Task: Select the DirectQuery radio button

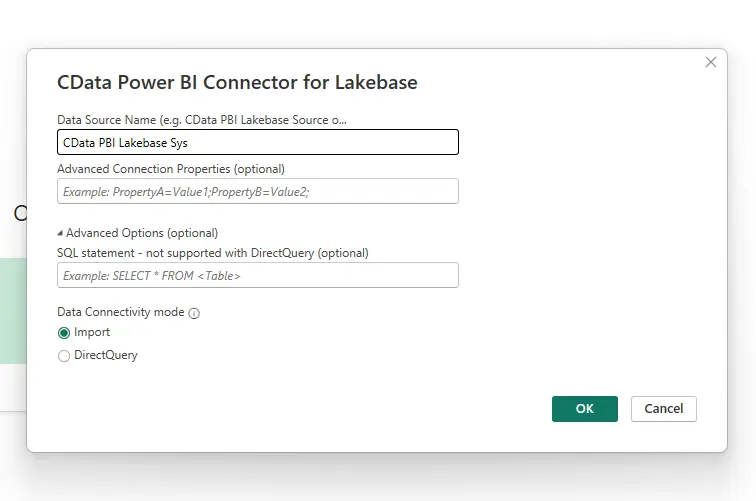Action: coord(64,356)
